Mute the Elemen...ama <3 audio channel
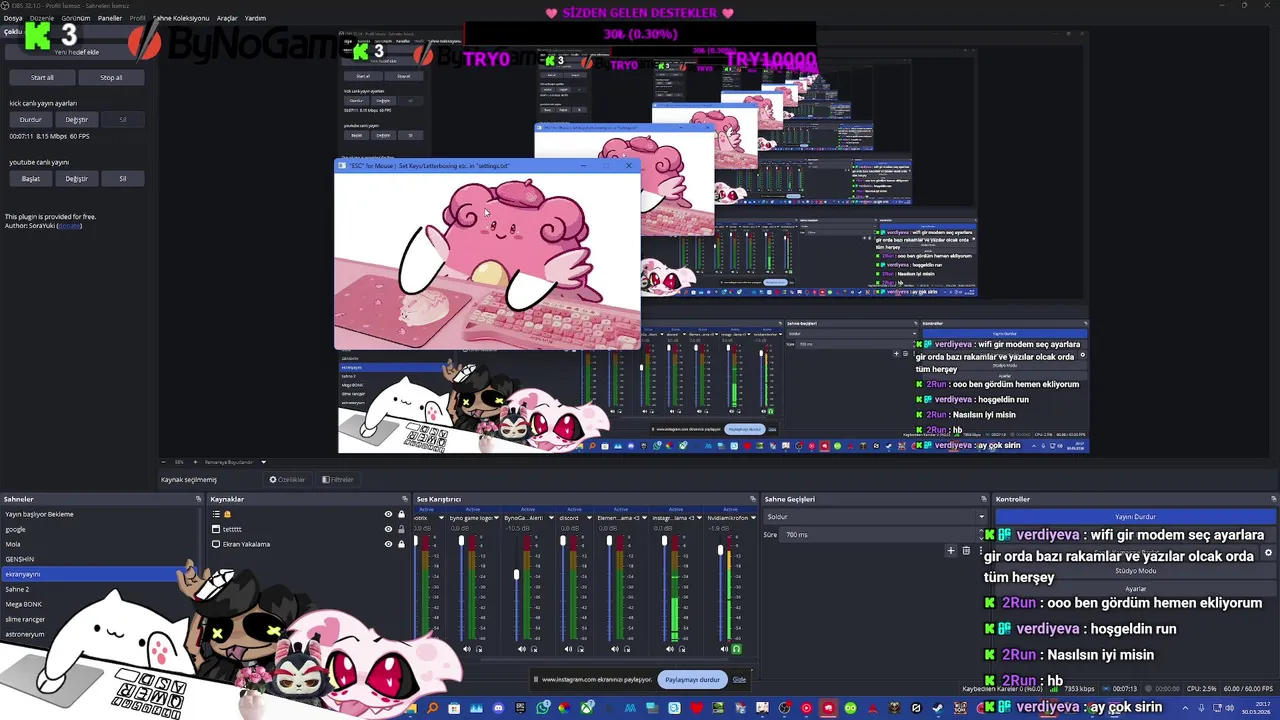 coord(615,649)
